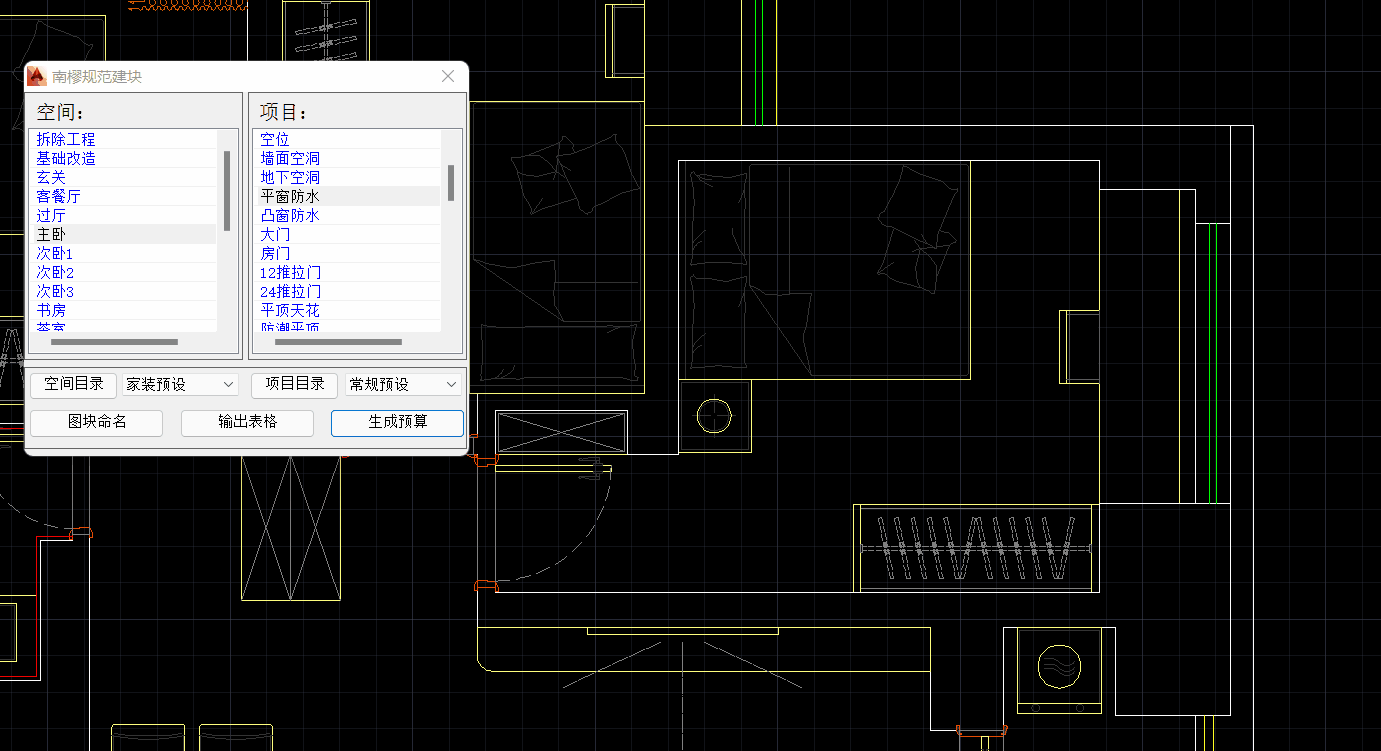The height and width of the screenshot is (751, 1381).
Task: Close the 南槮规范建块 dialog
Action: click(x=448, y=76)
